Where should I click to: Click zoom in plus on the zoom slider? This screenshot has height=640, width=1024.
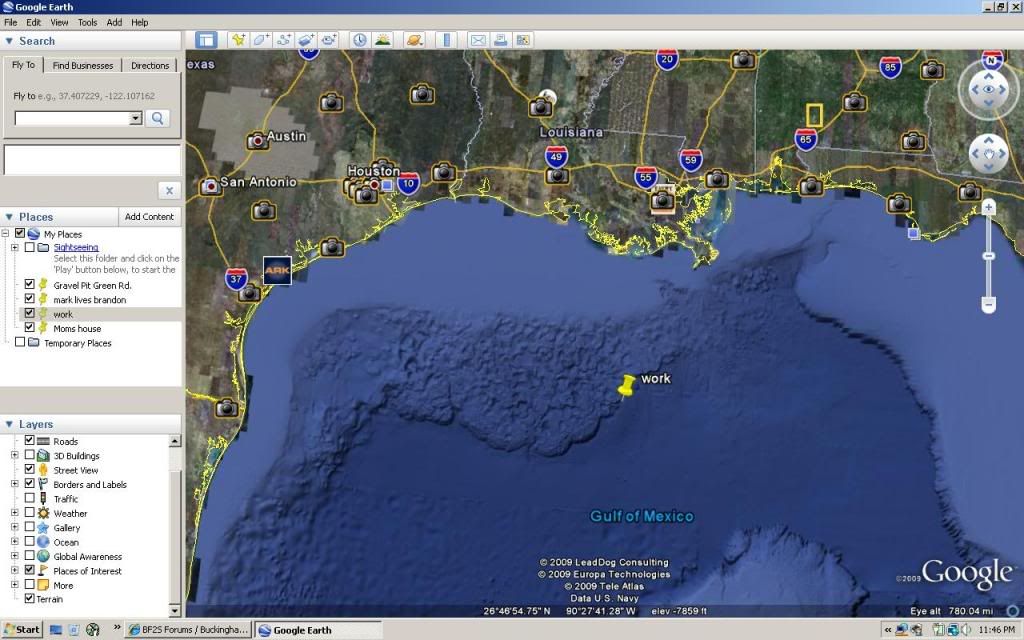pos(989,208)
